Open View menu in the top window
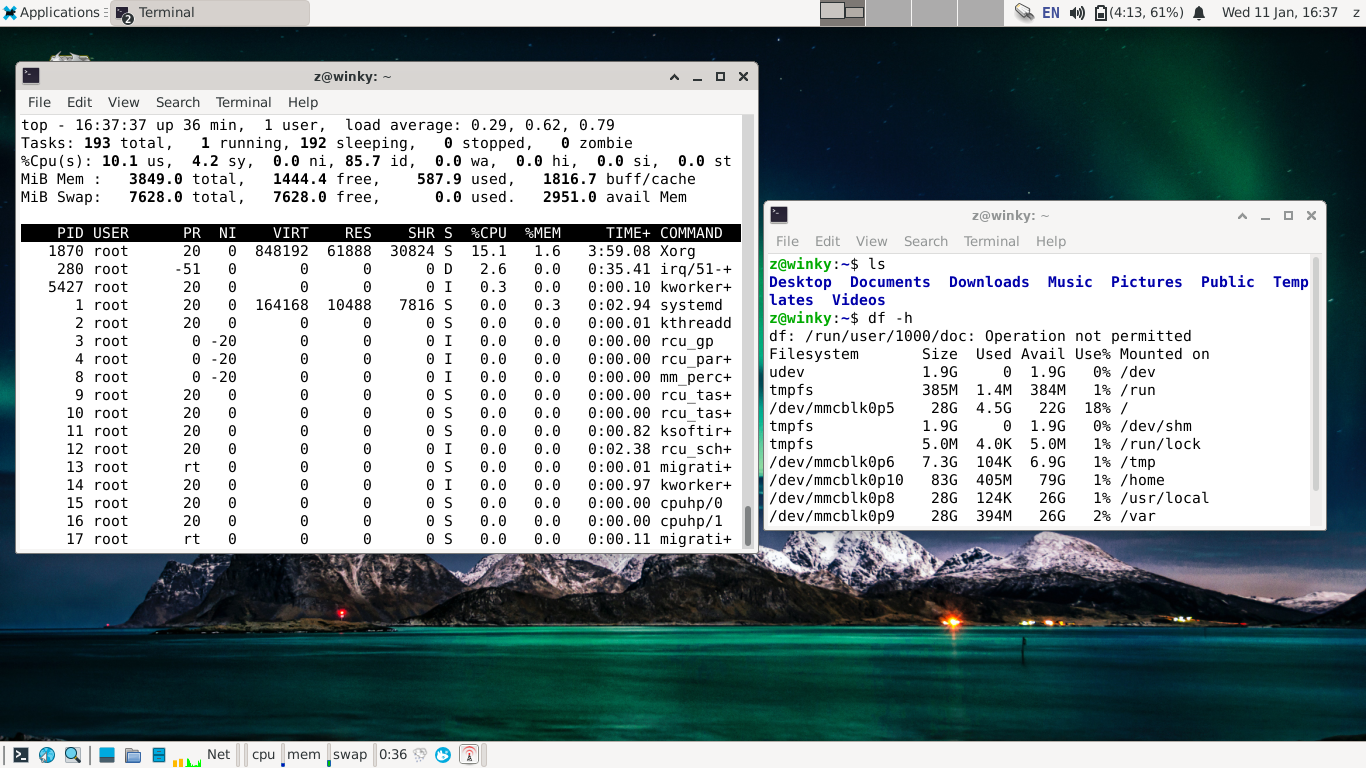Viewport: 1366px width, 768px height. pyautogui.click(x=124, y=102)
